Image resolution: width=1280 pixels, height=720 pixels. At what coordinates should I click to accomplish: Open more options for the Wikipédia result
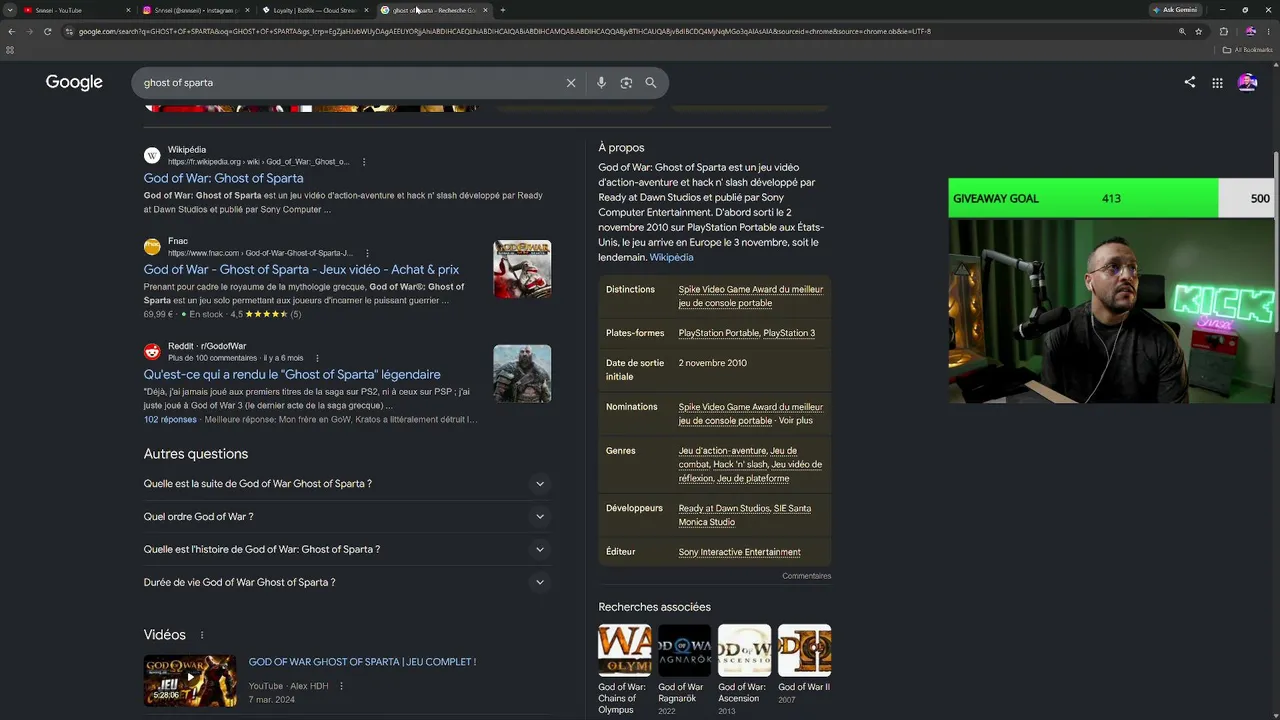(x=364, y=162)
